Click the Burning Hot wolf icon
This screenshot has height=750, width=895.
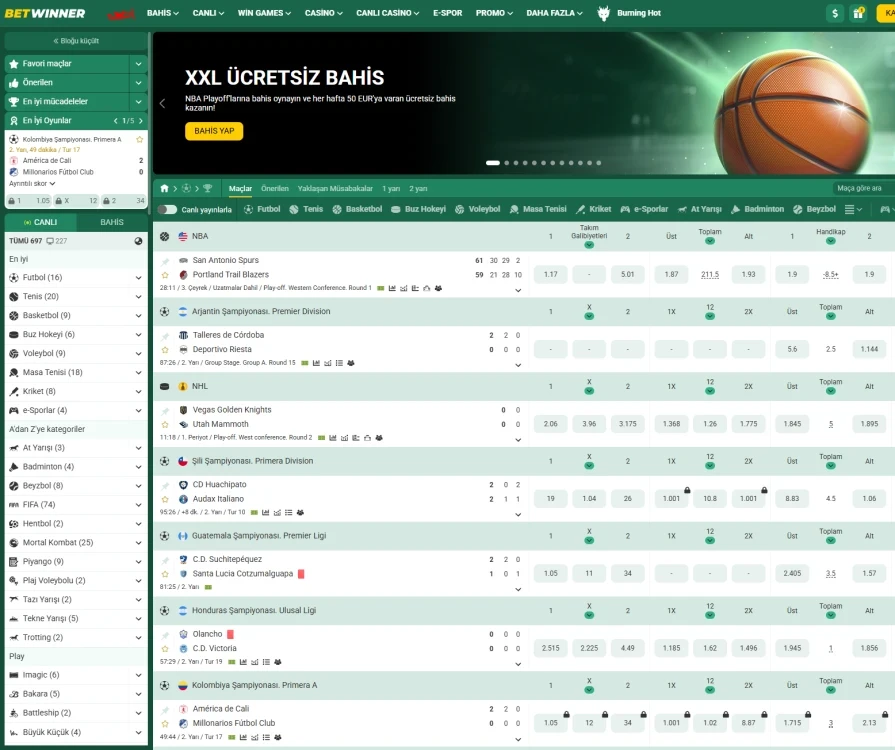(603, 13)
